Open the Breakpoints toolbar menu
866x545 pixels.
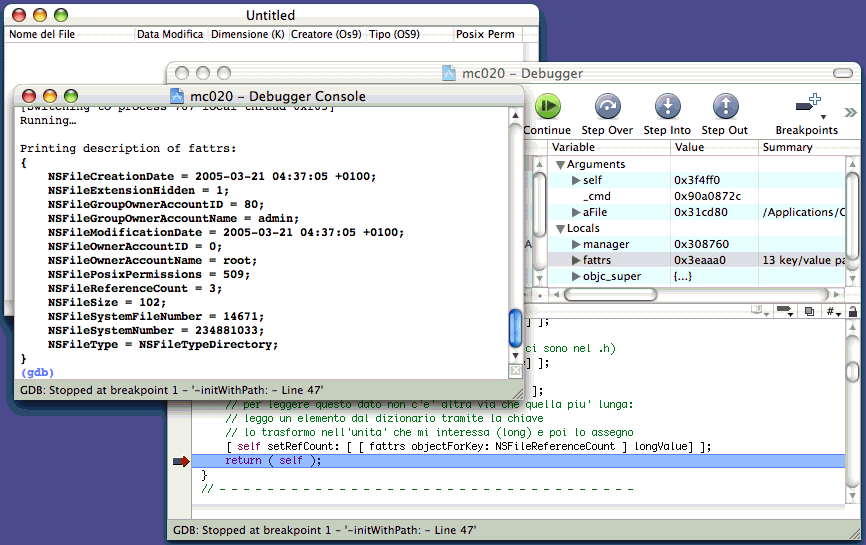(x=807, y=108)
